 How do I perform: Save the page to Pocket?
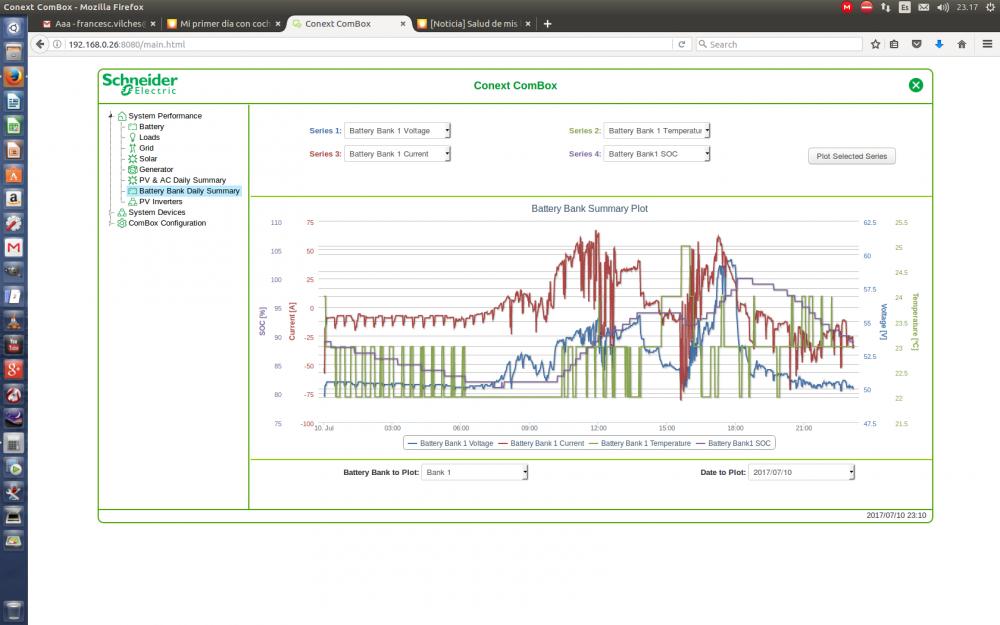click(916, 44)
